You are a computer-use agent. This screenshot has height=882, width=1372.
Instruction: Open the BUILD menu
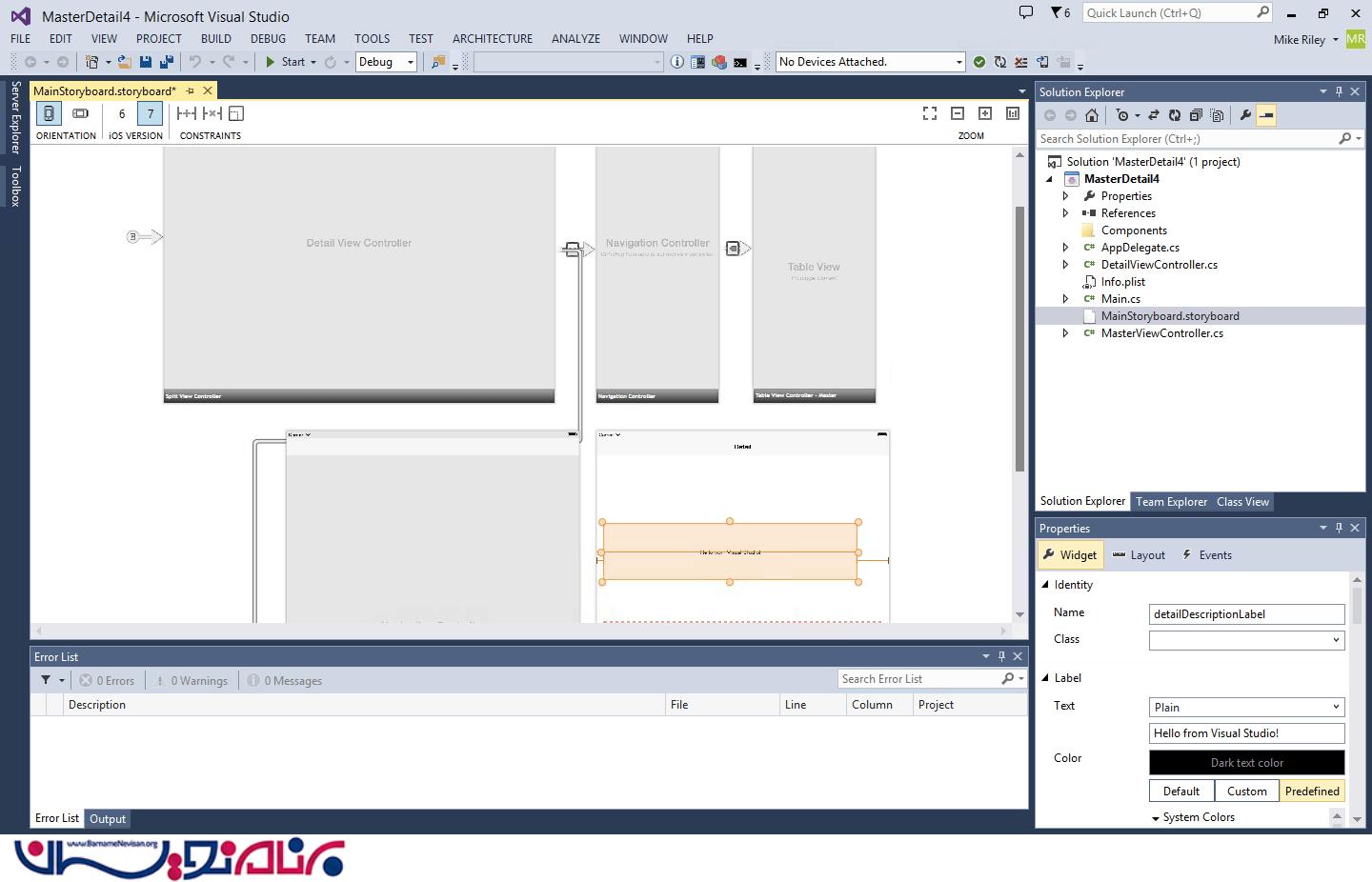pyautogui.click(x=216, y=39)
